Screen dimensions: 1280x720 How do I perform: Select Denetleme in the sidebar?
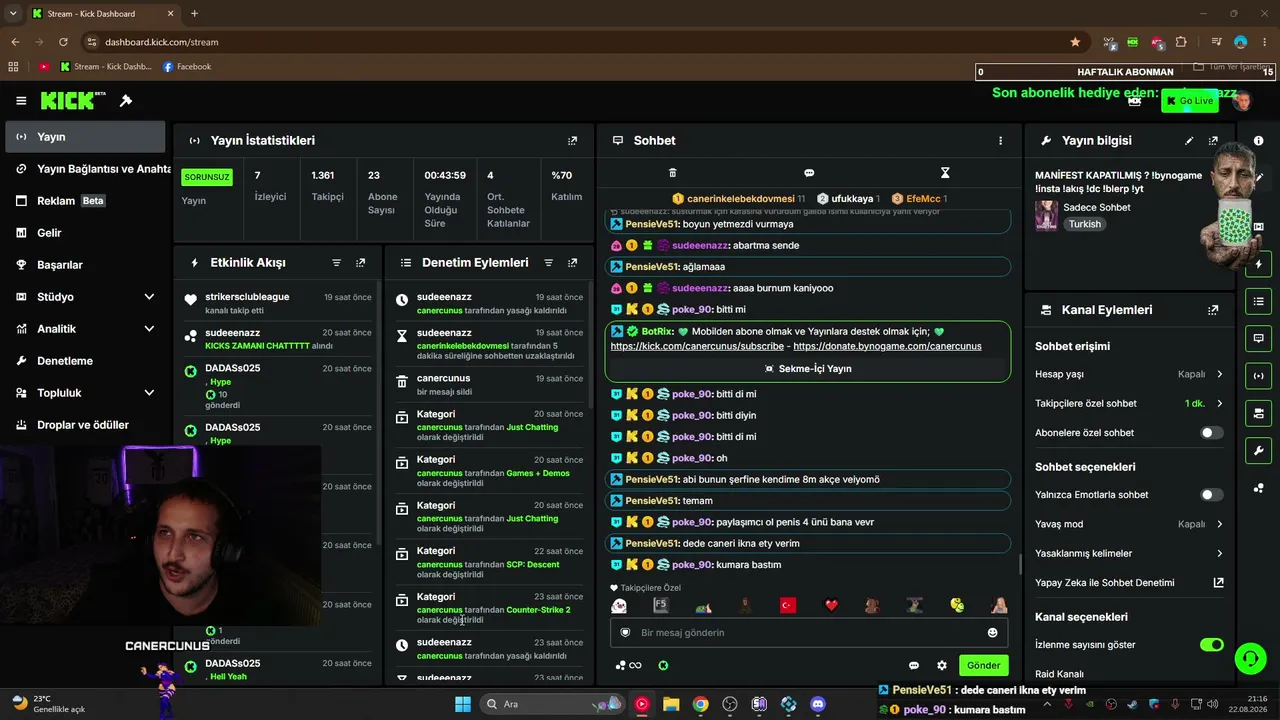(85, 361)
